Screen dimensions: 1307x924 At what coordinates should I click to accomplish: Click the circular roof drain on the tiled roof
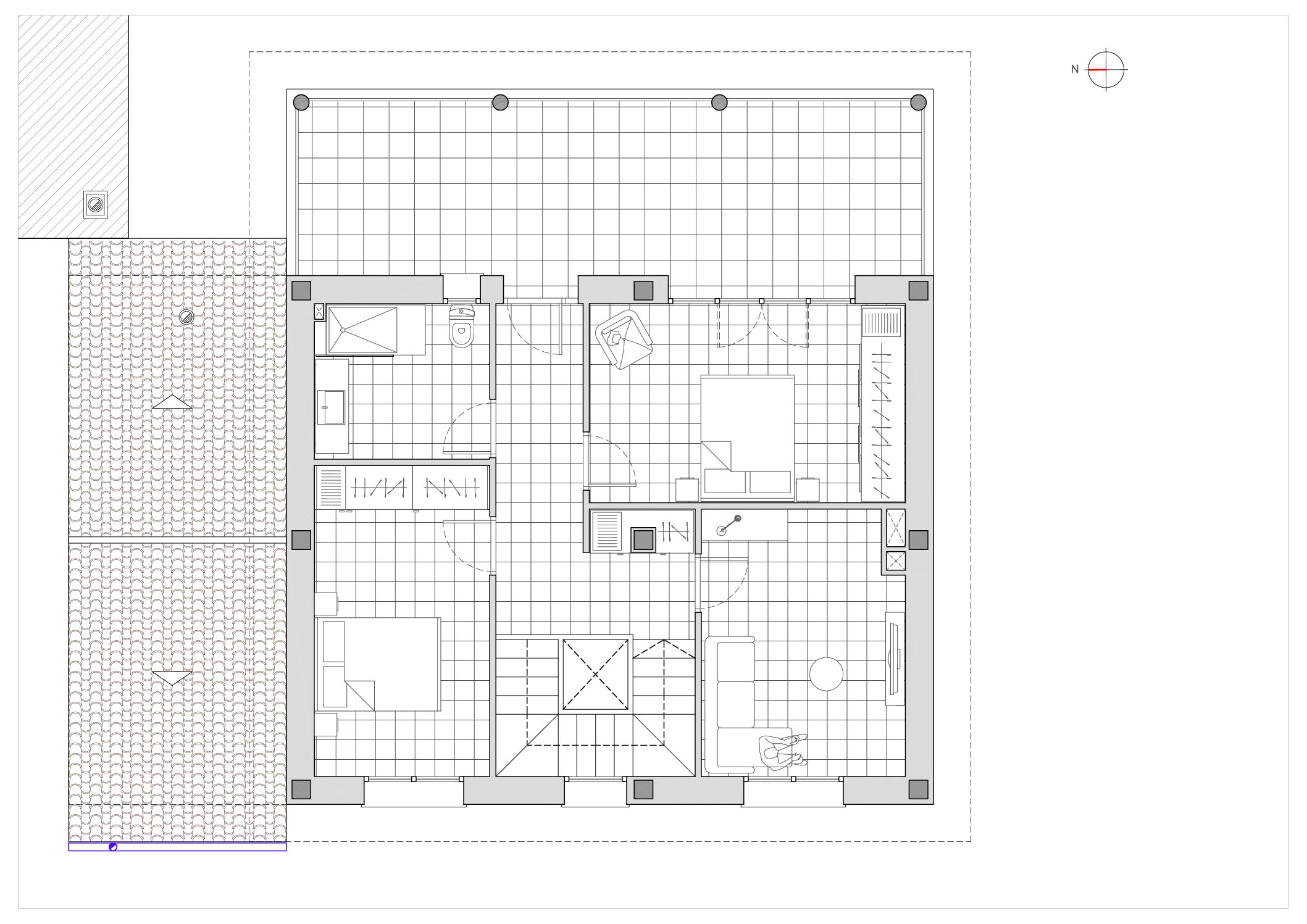186,317
